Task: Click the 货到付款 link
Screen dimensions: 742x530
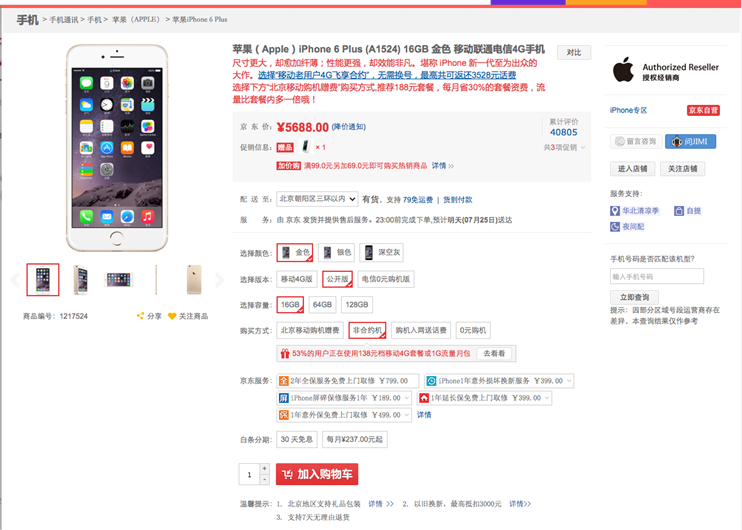Action: click(x=458, y=200)
